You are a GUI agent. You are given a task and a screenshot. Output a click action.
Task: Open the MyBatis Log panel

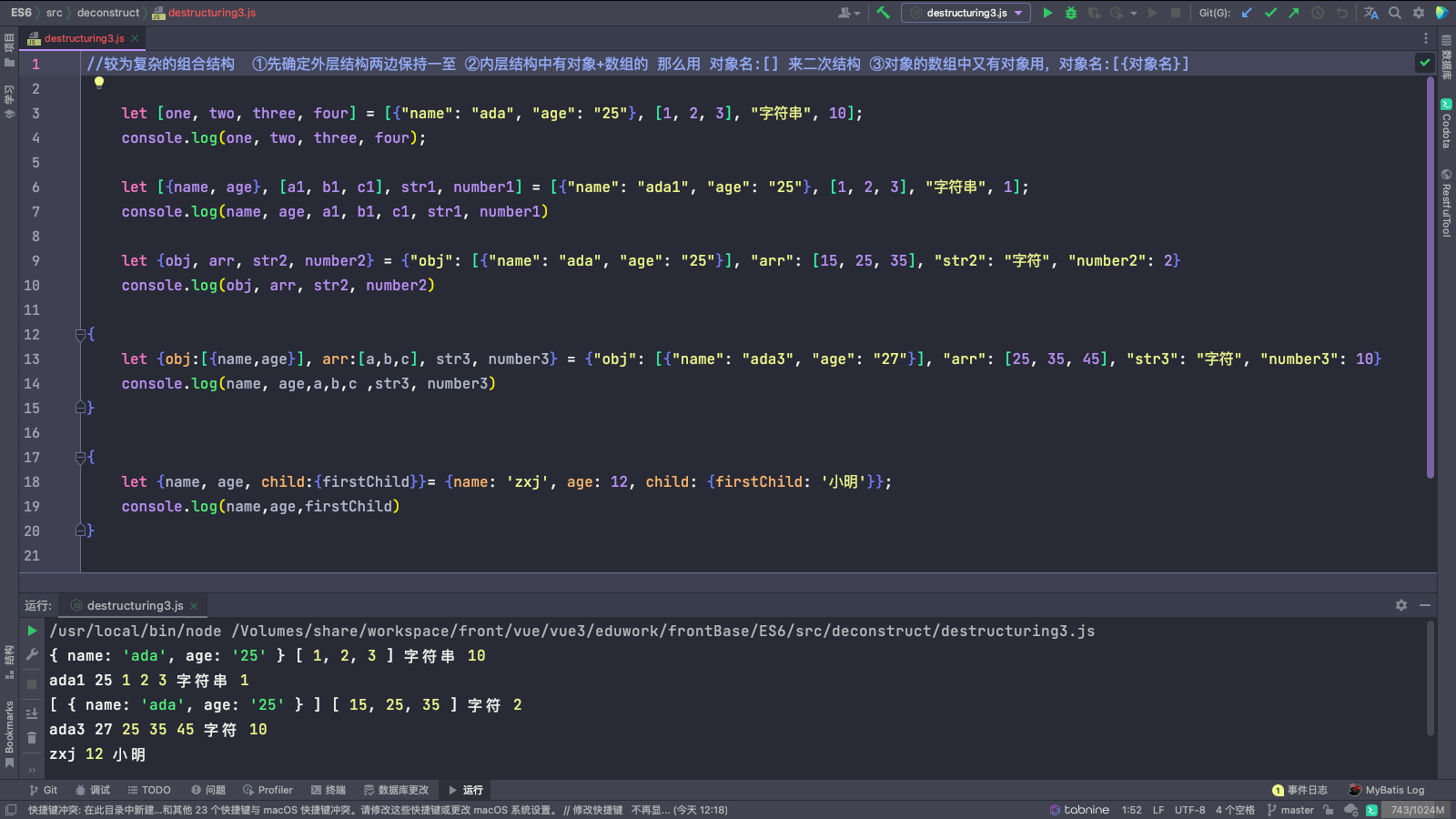point(1386,790)
